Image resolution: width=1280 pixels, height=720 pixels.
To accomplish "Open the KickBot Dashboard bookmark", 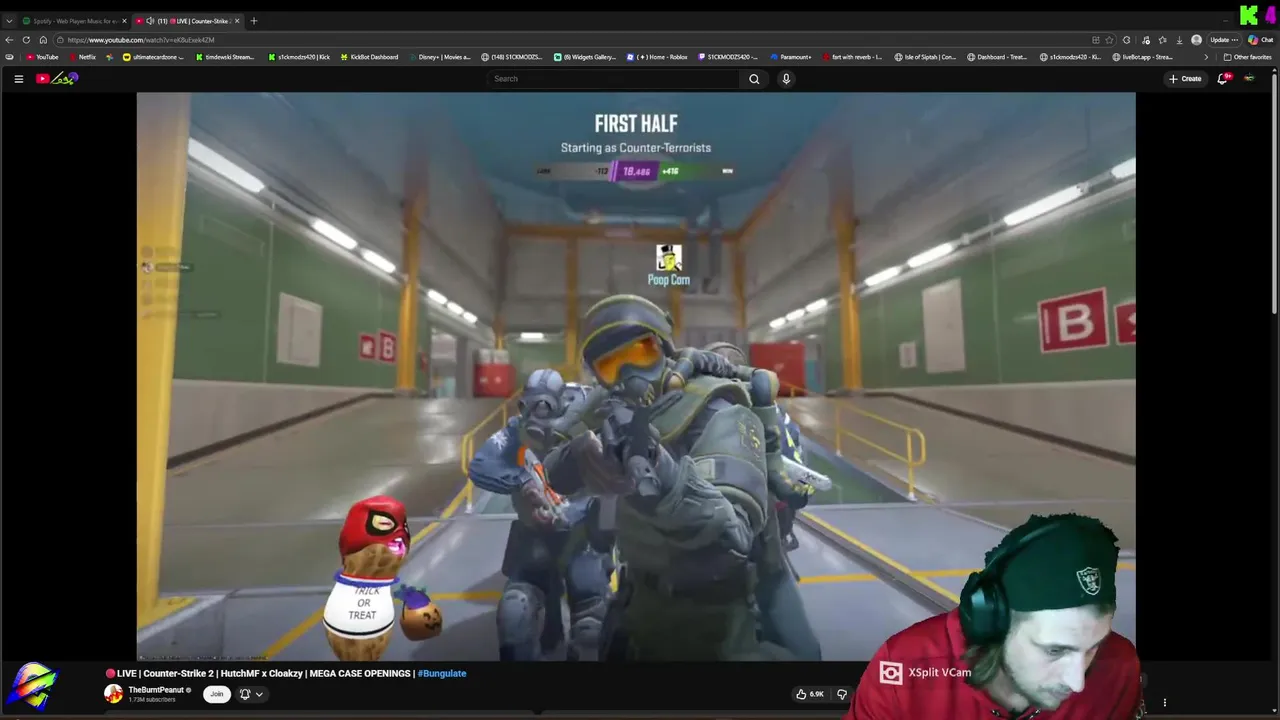I will [x=369, y=57].
